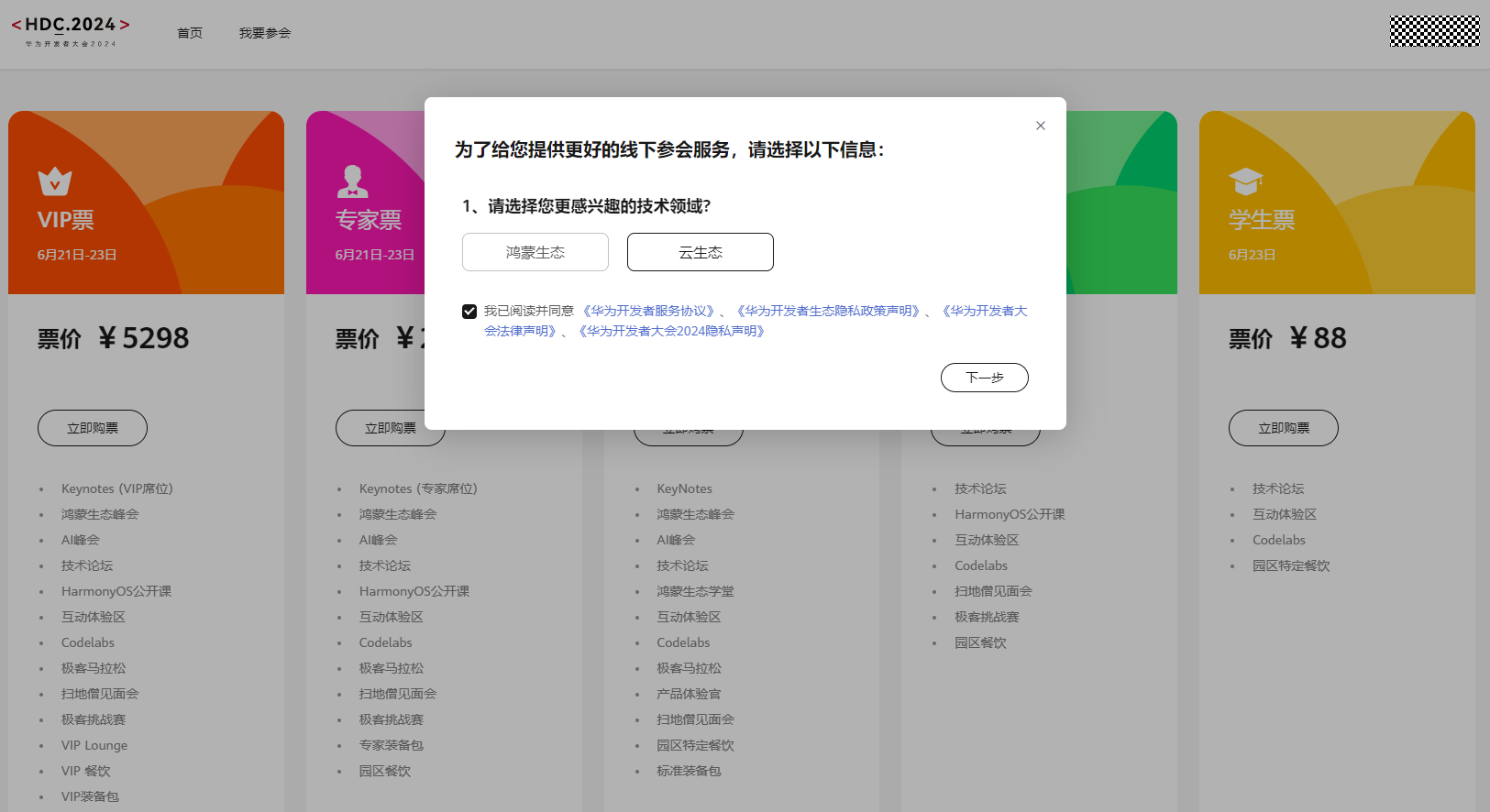This screenshot has width=1490, height=812.
Task: Go to the 首页 nav item
Action: [190, 33]
